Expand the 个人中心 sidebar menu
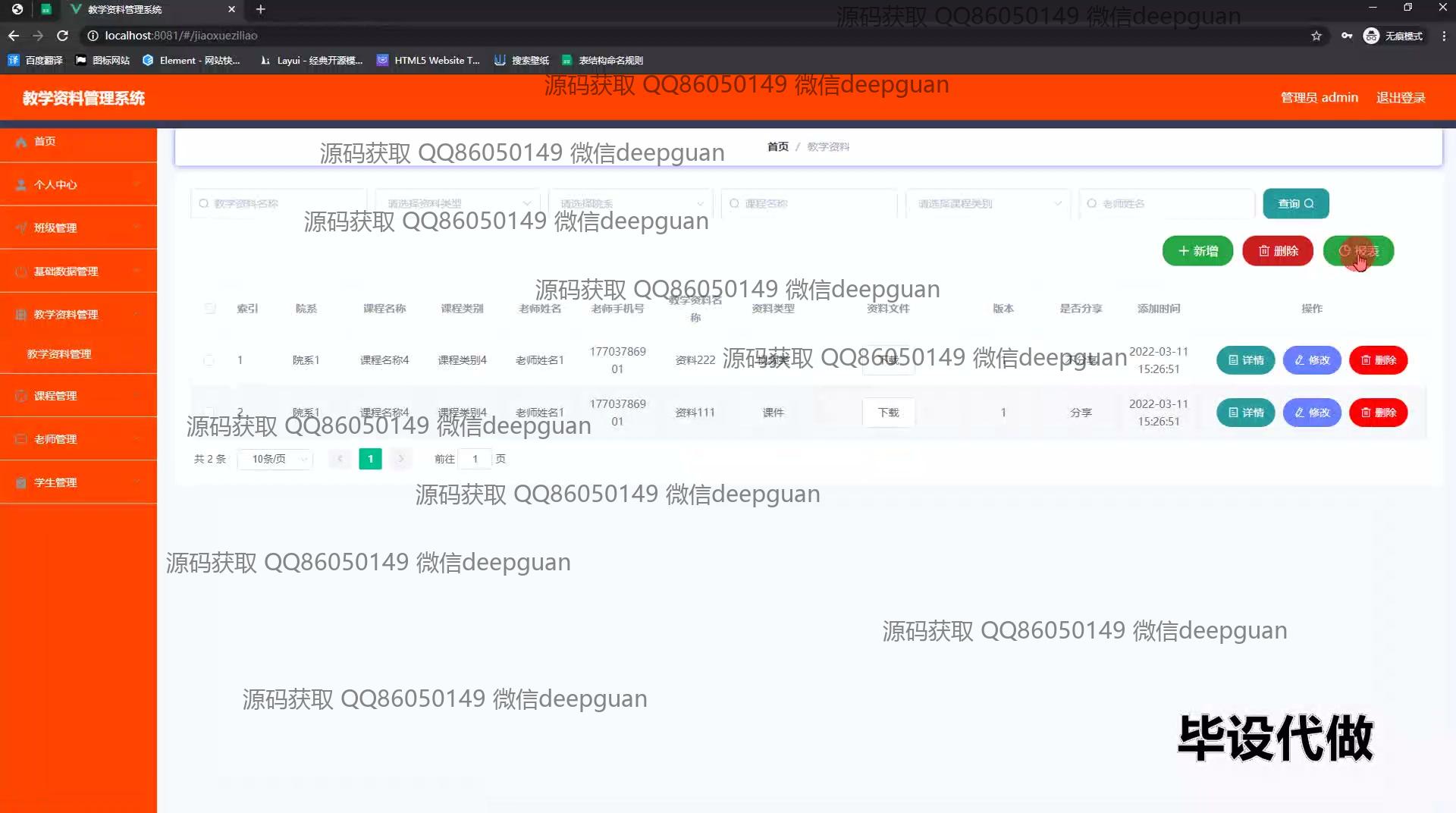1456x813 pixels. click(x=78, y=184)
